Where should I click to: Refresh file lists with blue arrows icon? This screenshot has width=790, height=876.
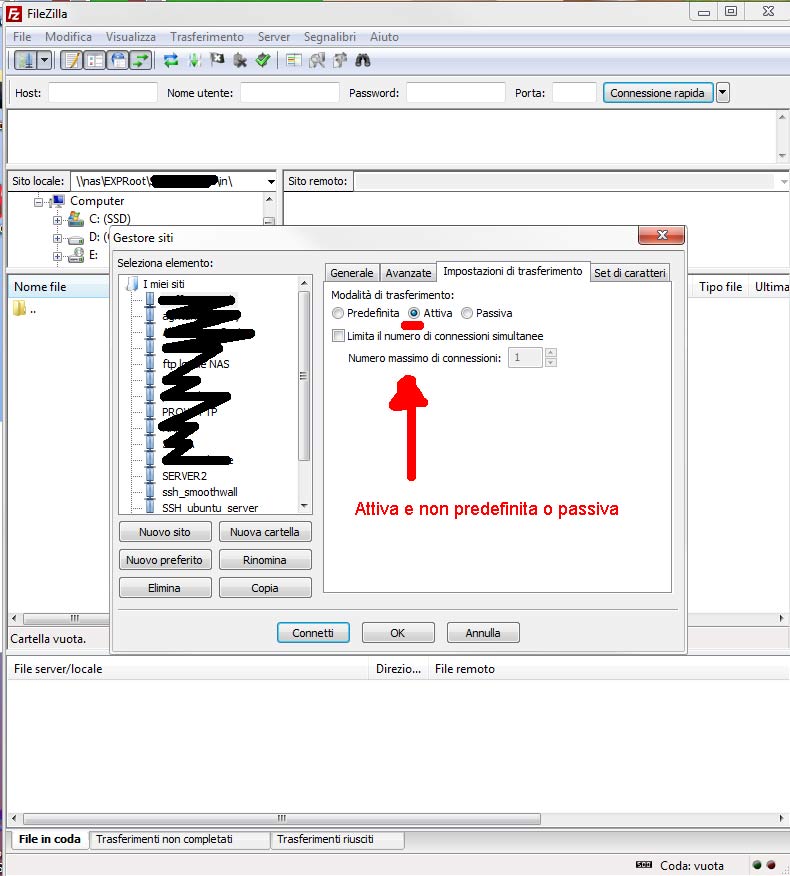tap(170, 60)
